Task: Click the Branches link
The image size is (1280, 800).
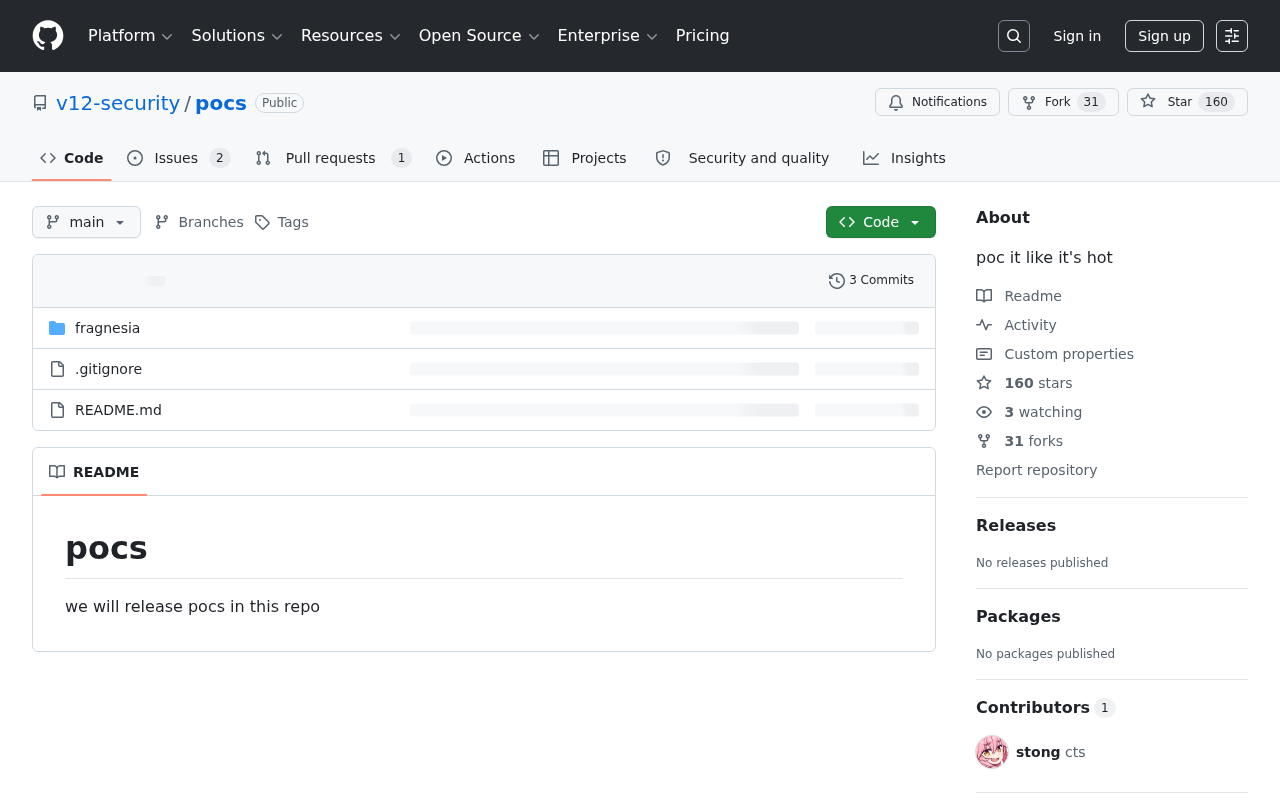Action: 199,222
